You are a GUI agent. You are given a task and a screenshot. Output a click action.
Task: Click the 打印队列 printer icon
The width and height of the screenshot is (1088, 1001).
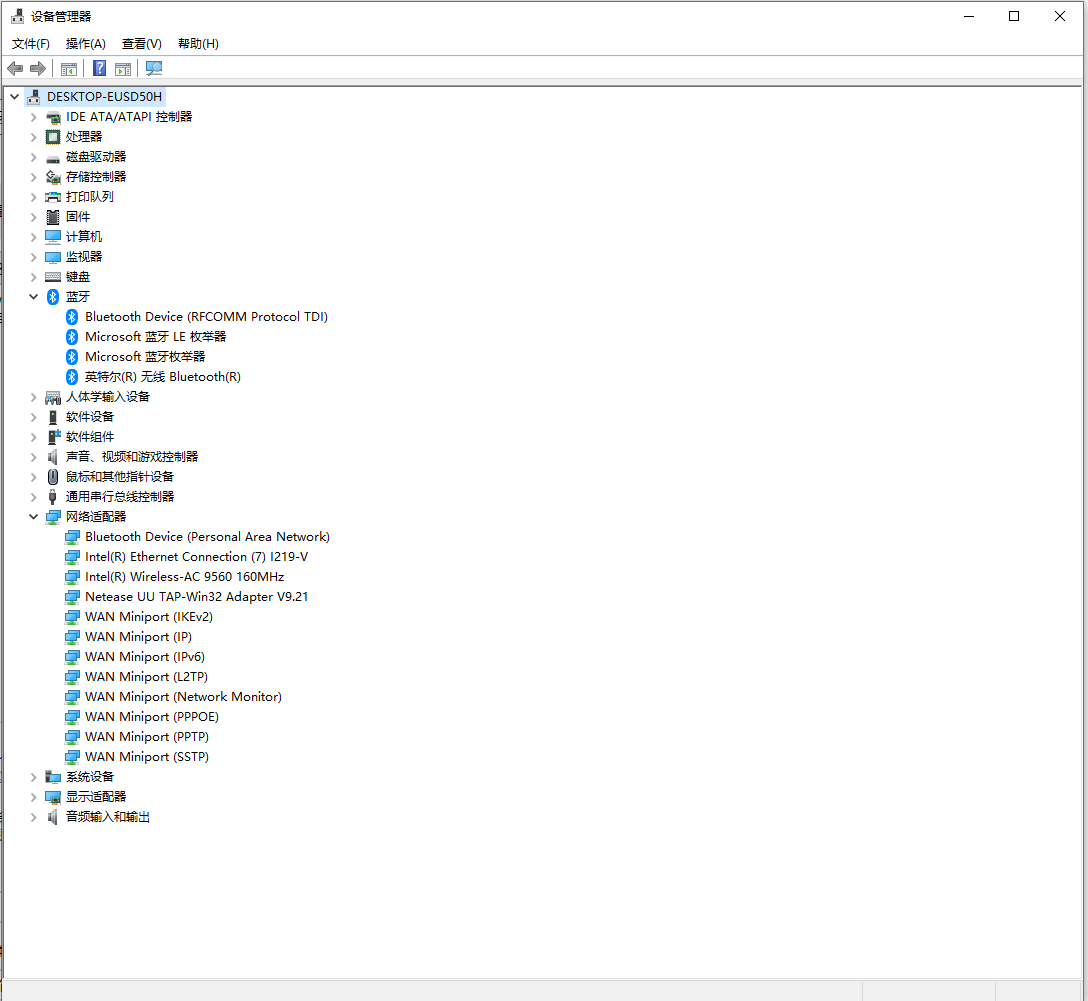coord(53,197)
